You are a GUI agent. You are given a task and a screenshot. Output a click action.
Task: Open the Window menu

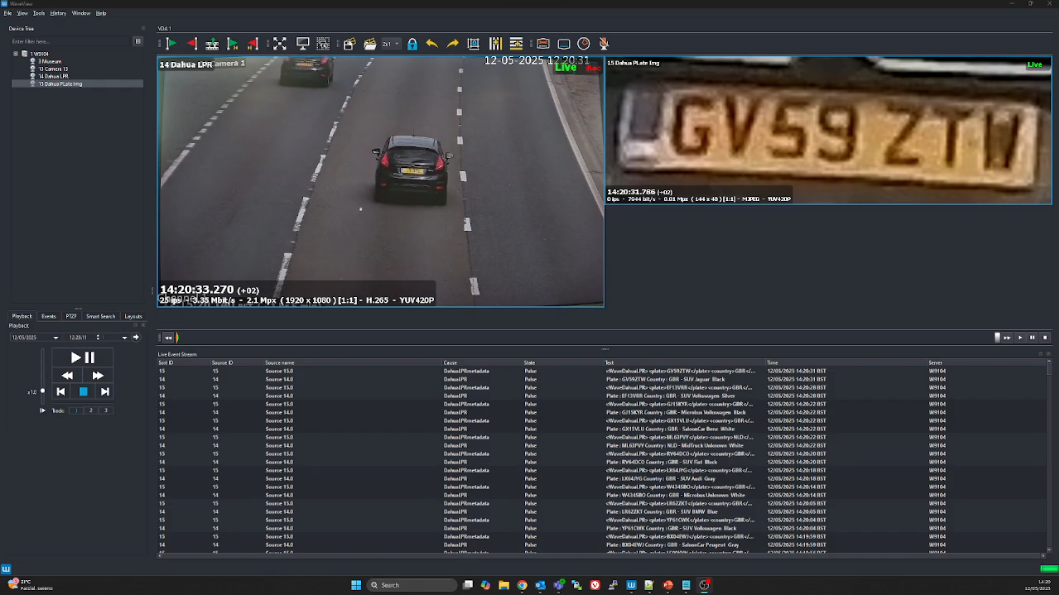click(81, 13)
